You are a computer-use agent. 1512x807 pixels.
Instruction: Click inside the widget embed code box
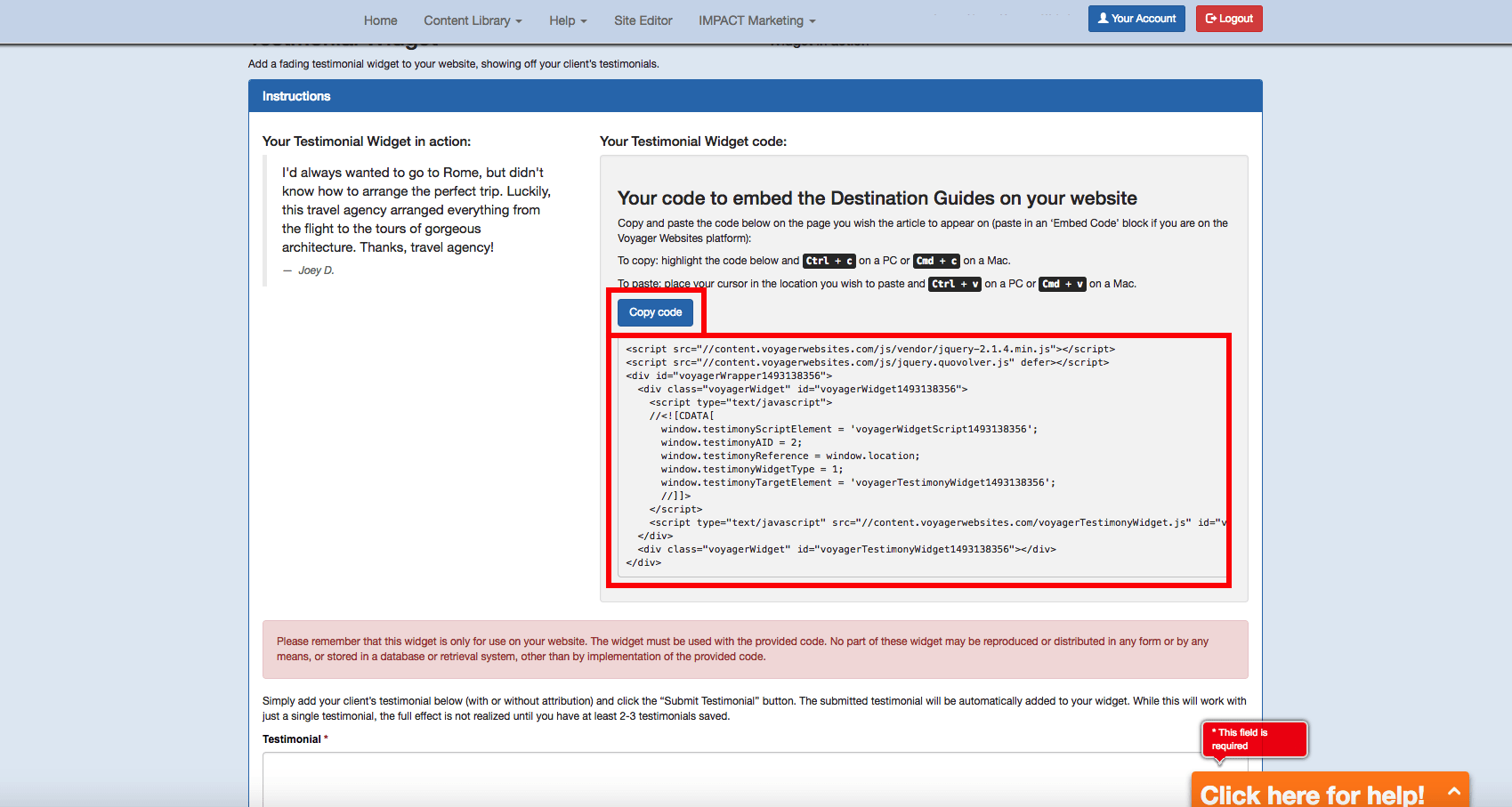pos(921,456)
